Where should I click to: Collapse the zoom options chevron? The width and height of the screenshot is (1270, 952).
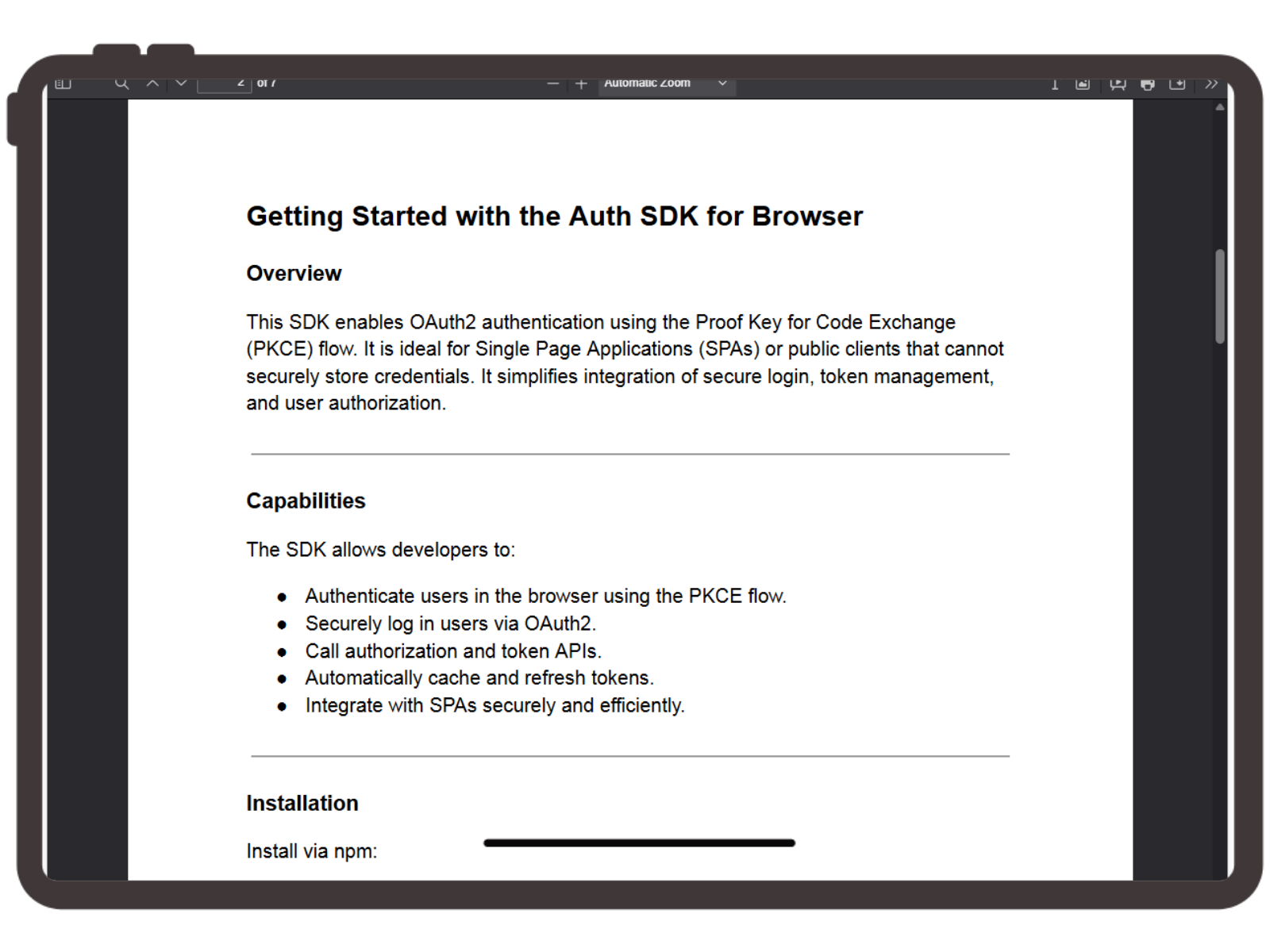[x=722, y=83]
